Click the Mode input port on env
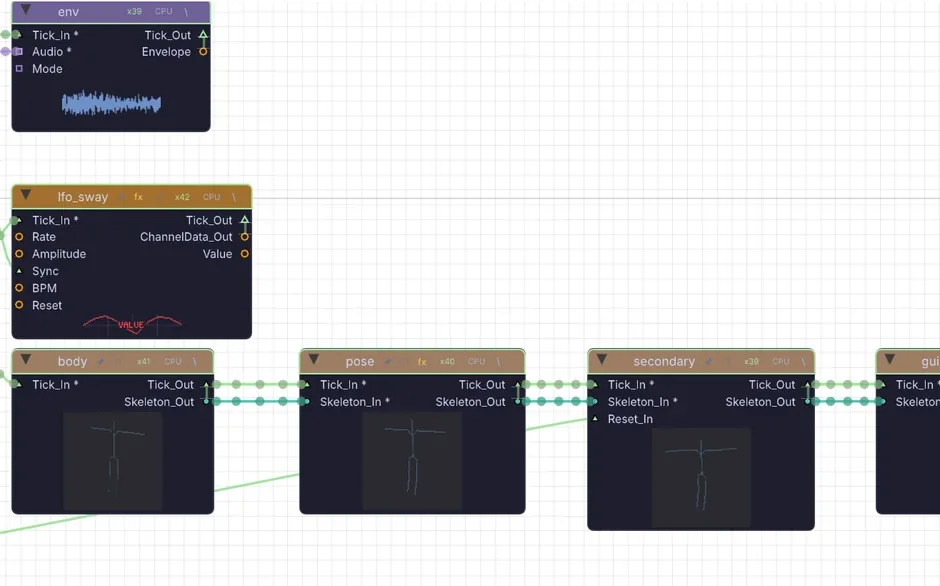The height and width of the screenshot is (586, 940). pyautogui.click(x=19, y=68)
